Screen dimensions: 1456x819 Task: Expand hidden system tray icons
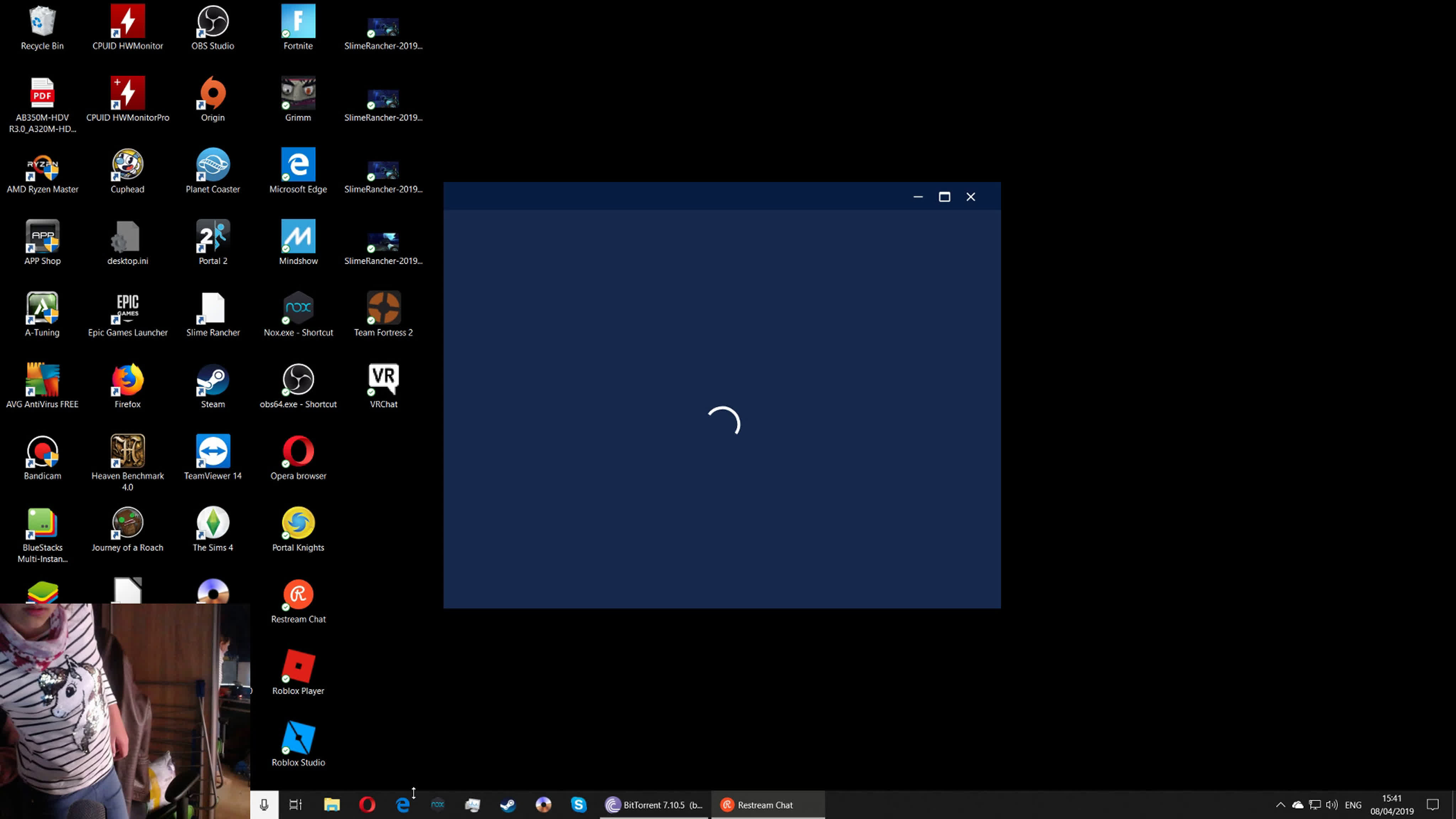click(x=1280, y=805)
